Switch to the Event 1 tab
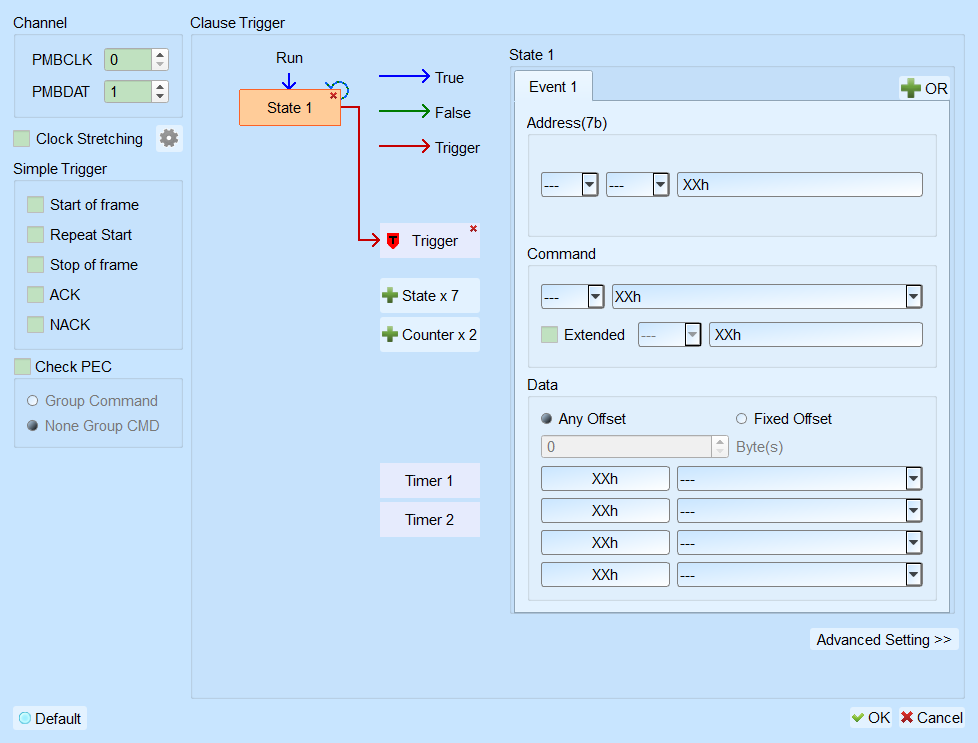Image resolution: width=978 pixels, height=743 pixels. [x=553, y=87]
